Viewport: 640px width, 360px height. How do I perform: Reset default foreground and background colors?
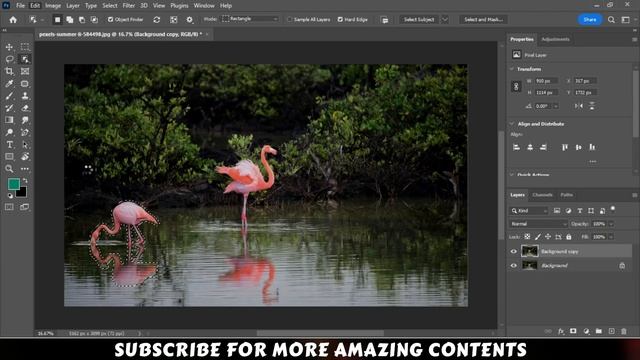click(x=10, y=196)
